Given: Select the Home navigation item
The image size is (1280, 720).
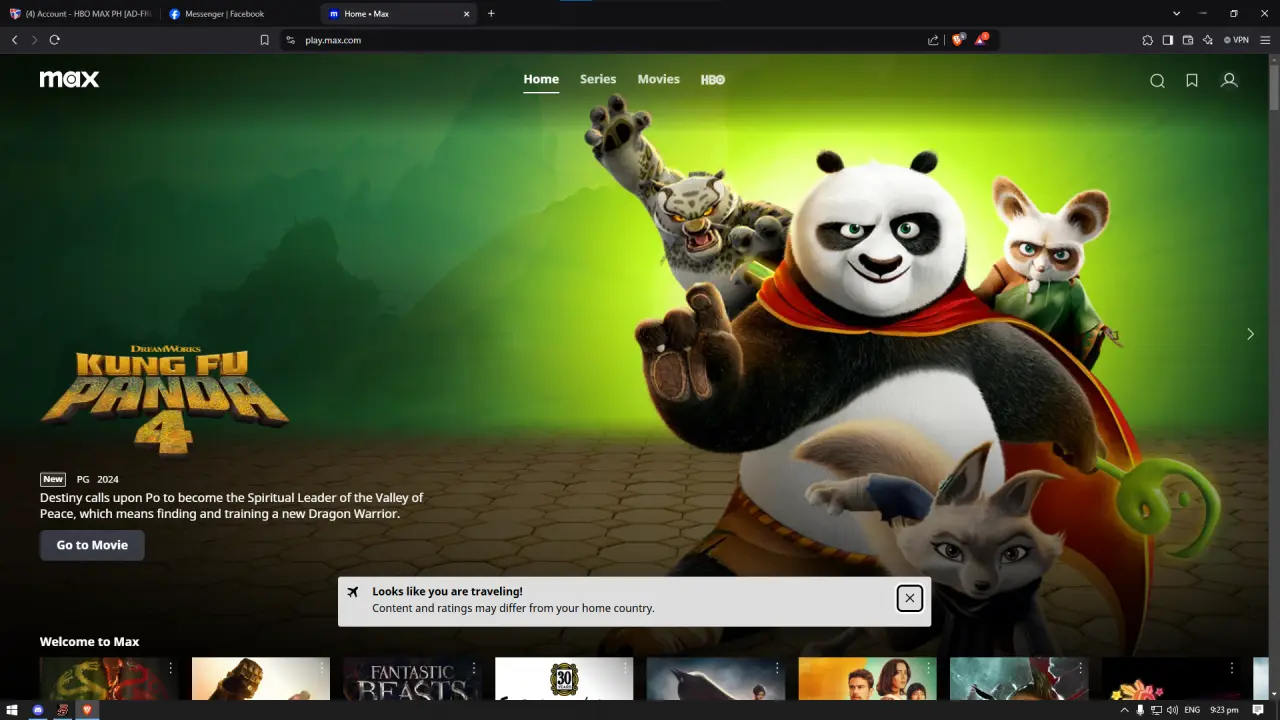Looking at the screenshot, I should coord(541,80).
